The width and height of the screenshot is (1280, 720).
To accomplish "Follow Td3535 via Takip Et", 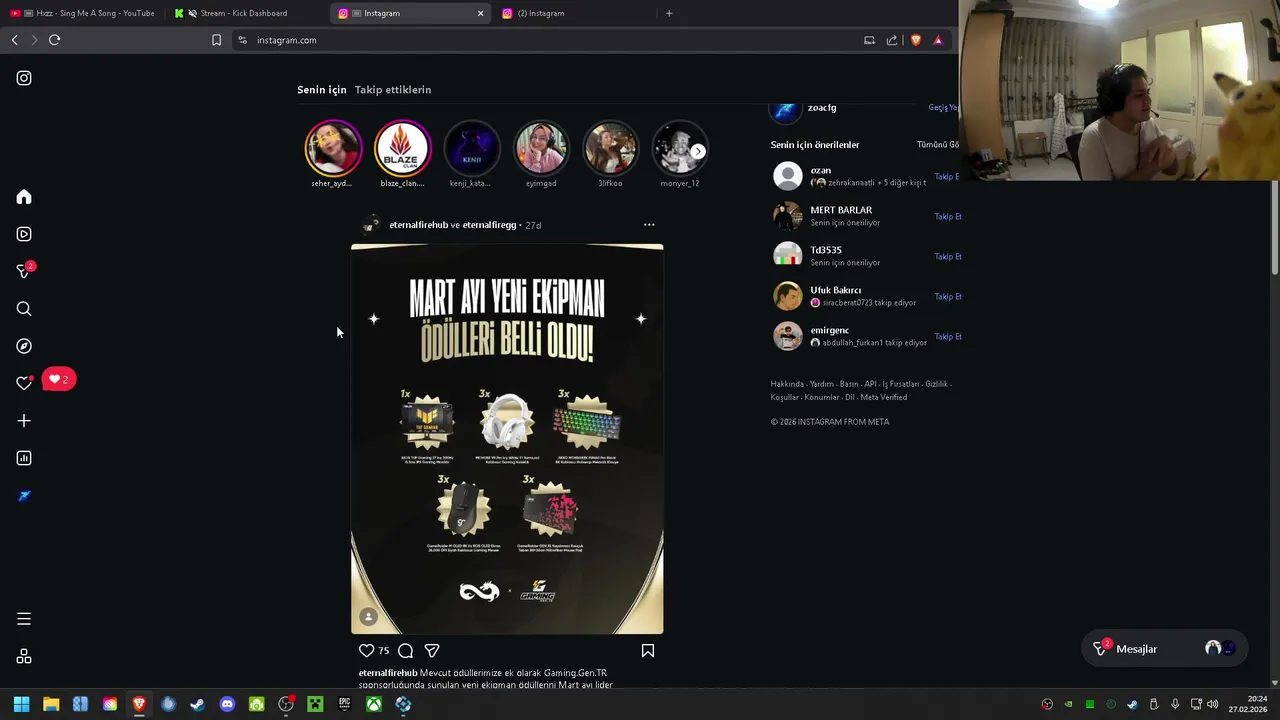I will pyautogui.click(x=946, y=257).
